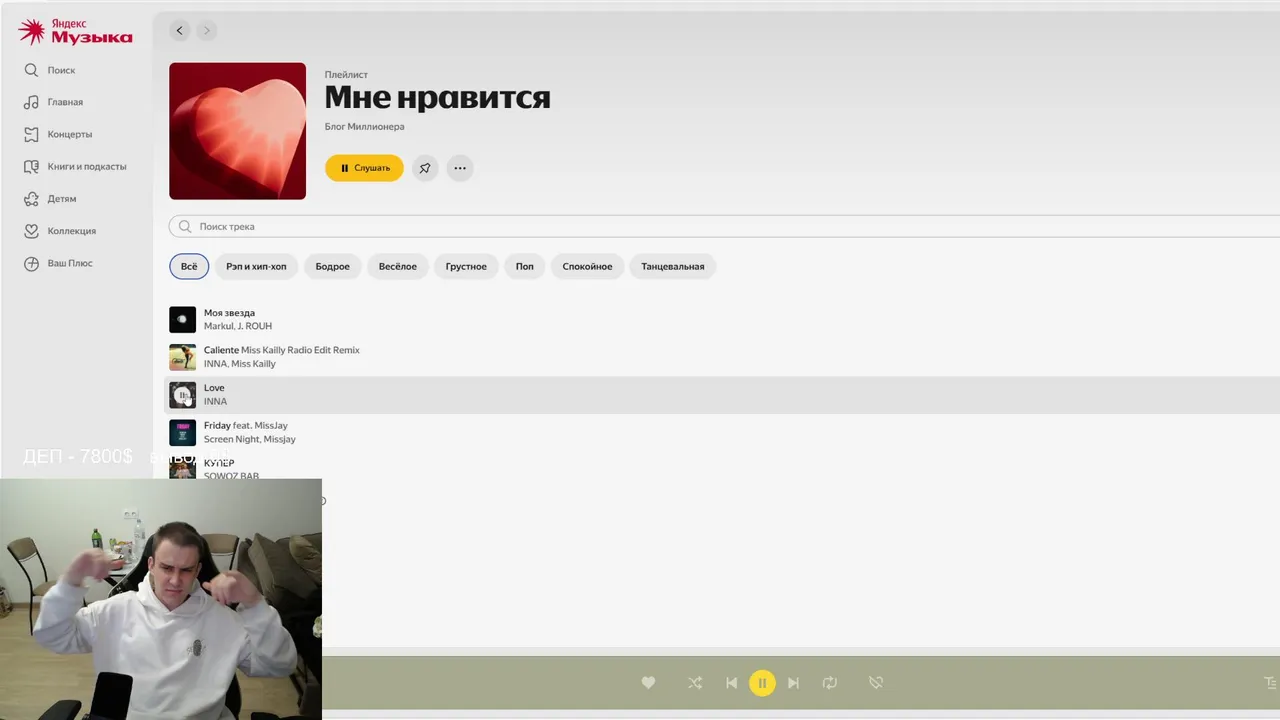
Task: Pause the playlist with the Слушать button
Action: coord(364,168)
